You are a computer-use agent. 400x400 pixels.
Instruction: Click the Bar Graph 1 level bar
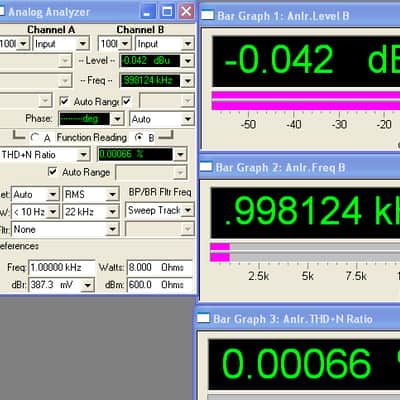[x=306, y=101]
